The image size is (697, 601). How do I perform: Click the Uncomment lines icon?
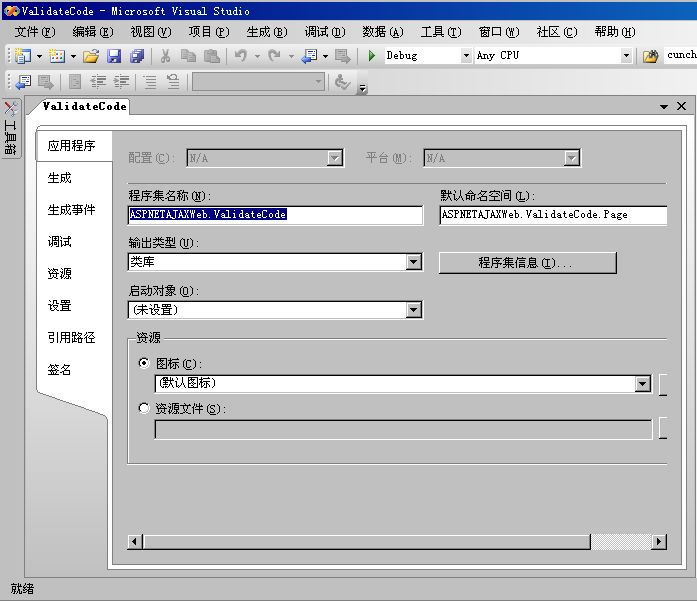(173, 82)
